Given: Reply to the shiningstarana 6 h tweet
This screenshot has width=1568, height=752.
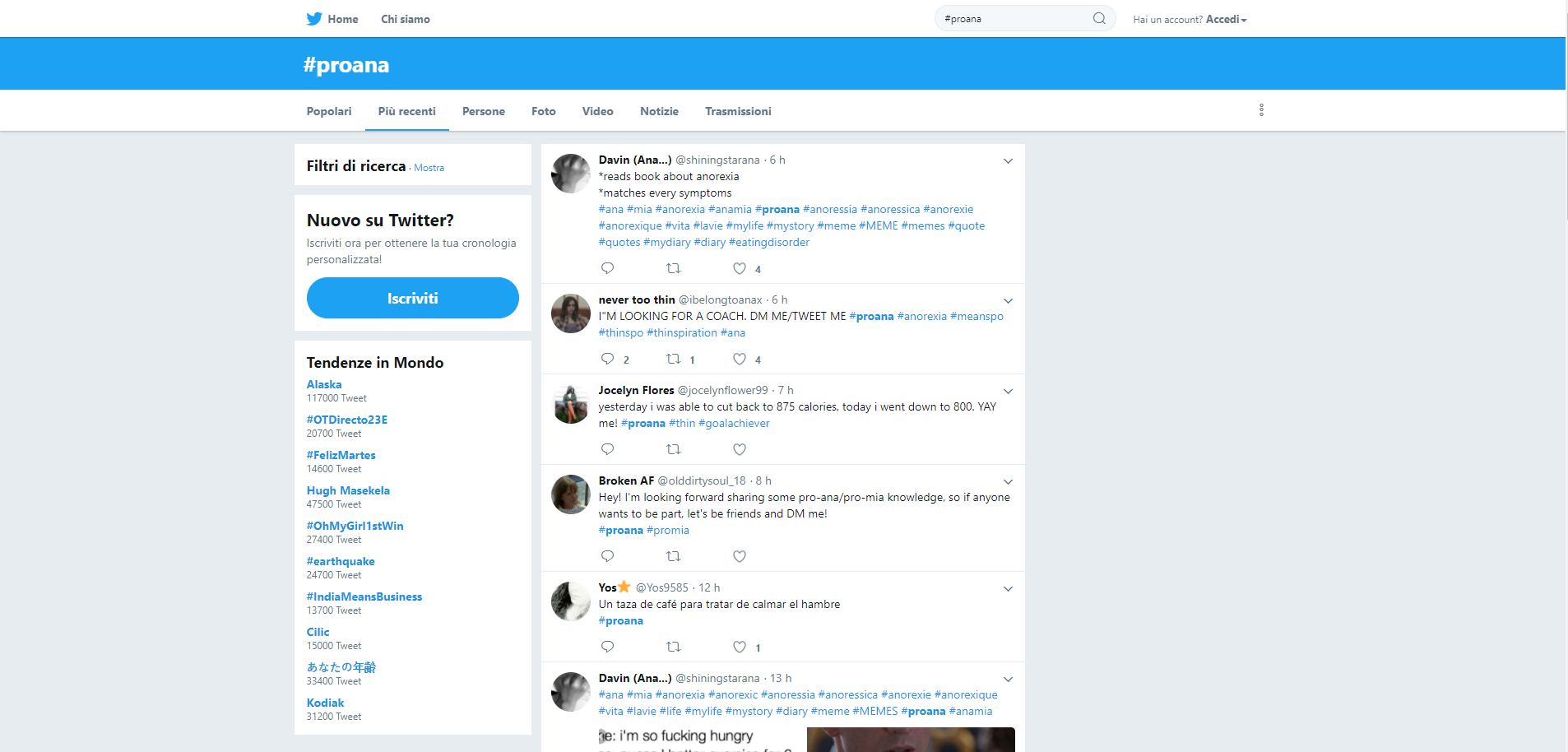Looking at the screenshot, I should 608,268.
